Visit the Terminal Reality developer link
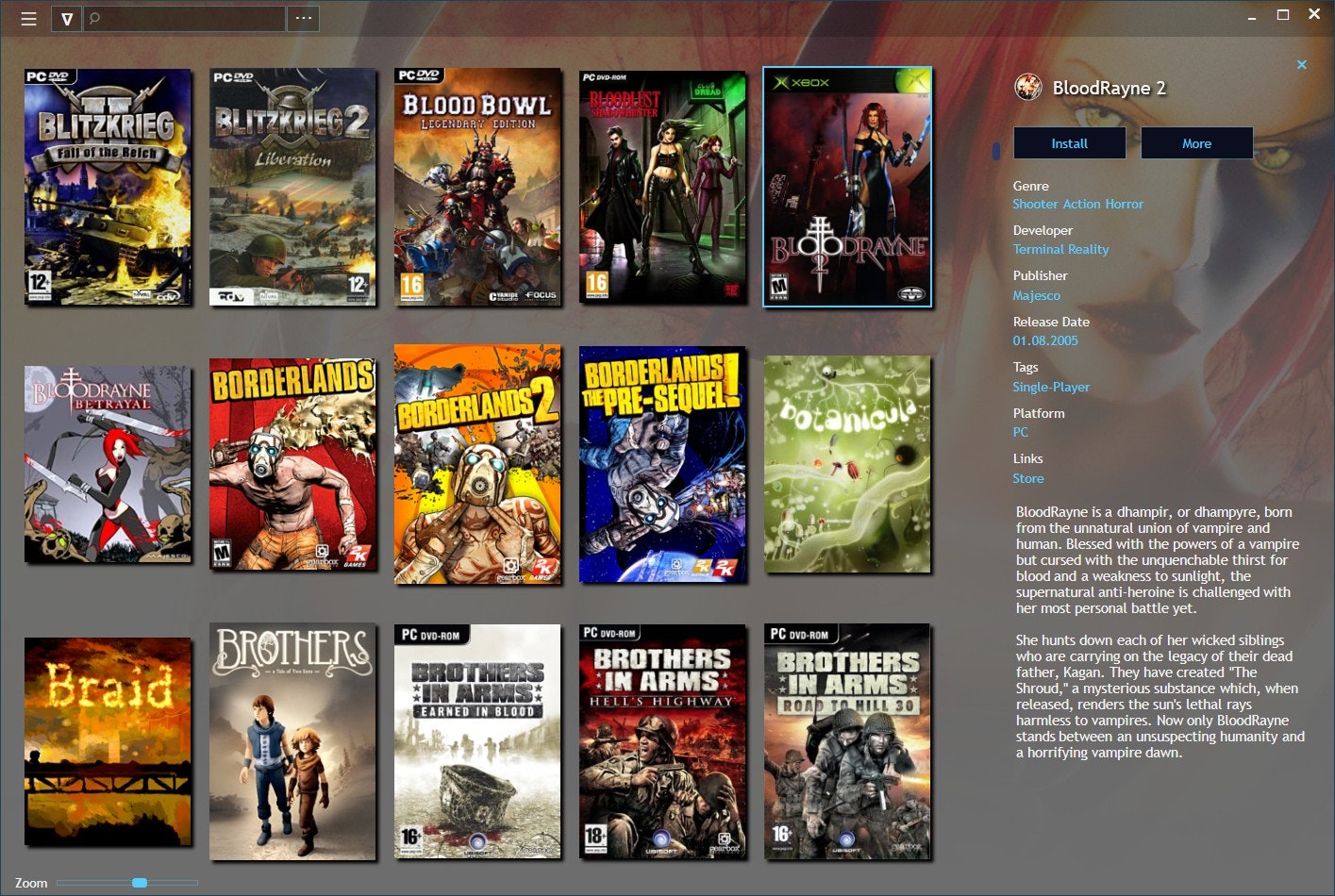Image resolution: width=1335 pixels, height=896 pixels. coord(1060,249)
